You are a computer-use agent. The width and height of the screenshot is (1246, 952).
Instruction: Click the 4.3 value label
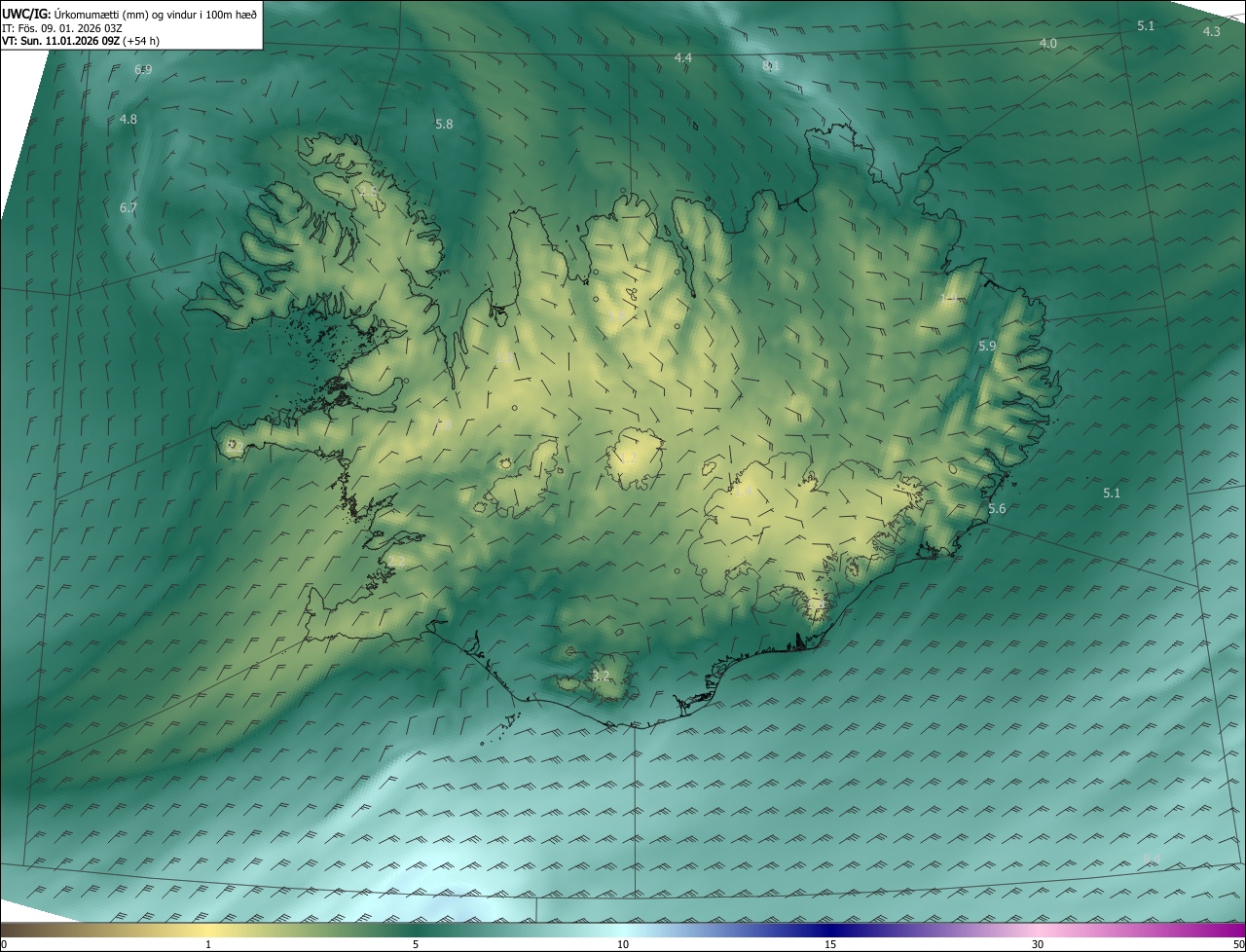pyautogui.click(x=1212, y=31)
